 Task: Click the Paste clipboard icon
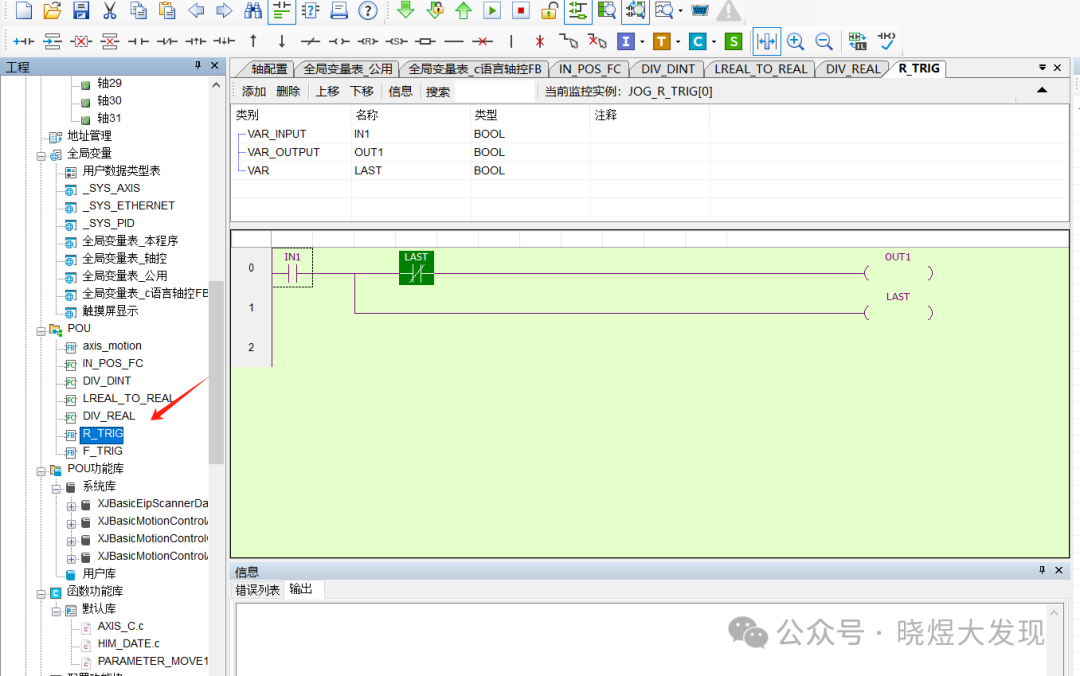point(167,10)
